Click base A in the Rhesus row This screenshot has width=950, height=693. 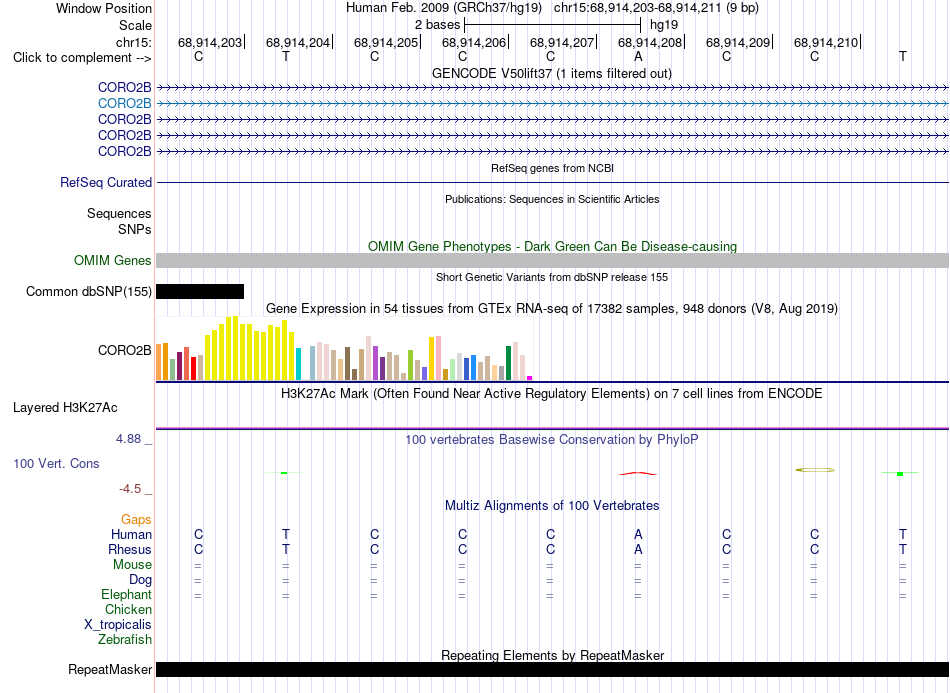click(x=638, y=549)
